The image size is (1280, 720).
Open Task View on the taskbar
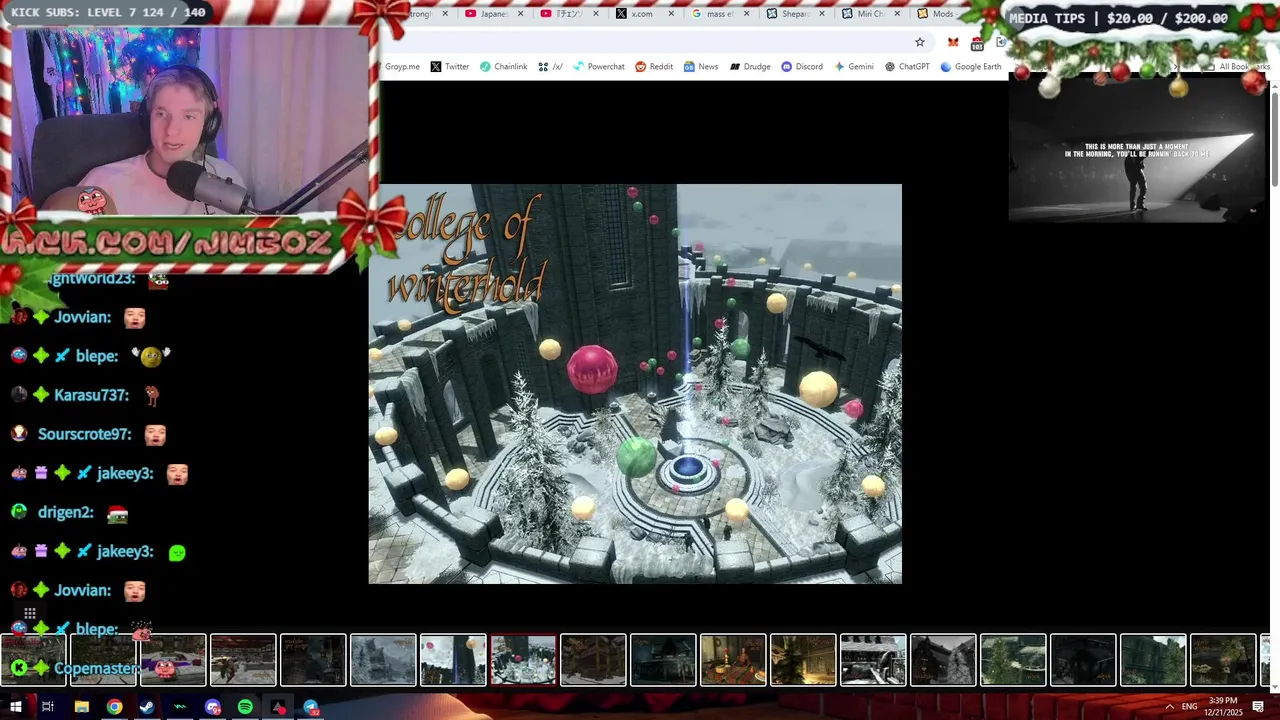pyautogui.click(x=47, y=707)
